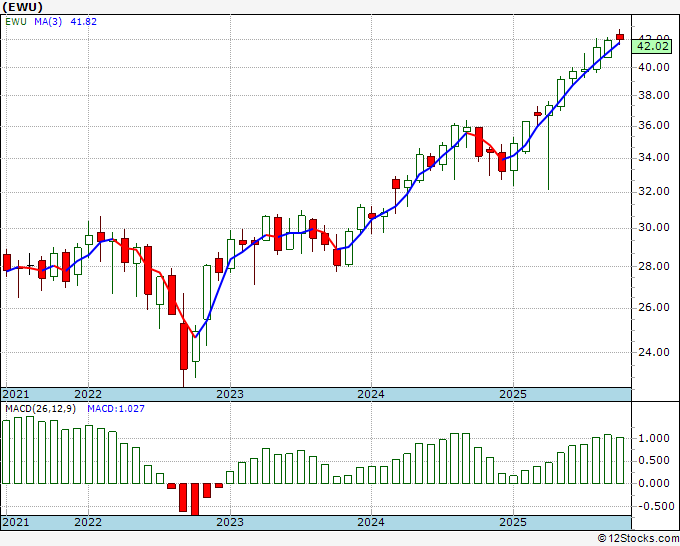Image resolution: width=680 pixels, height=546 pixels.
Task: Click the (EWU) chart title
Action: pos(23,7)
